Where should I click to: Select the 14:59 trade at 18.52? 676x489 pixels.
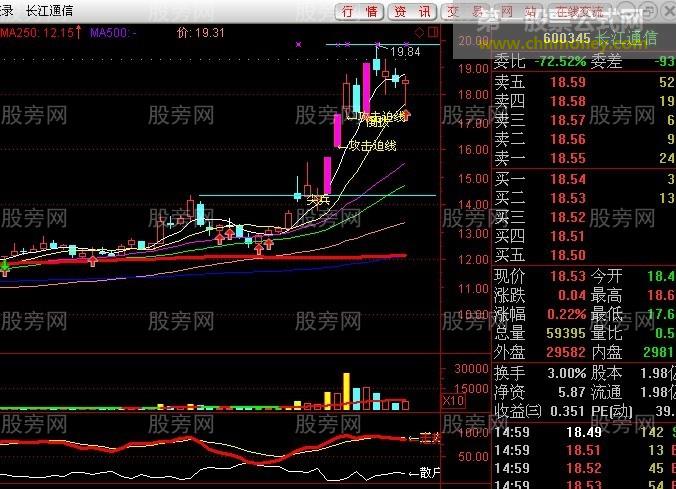[584, 468]
